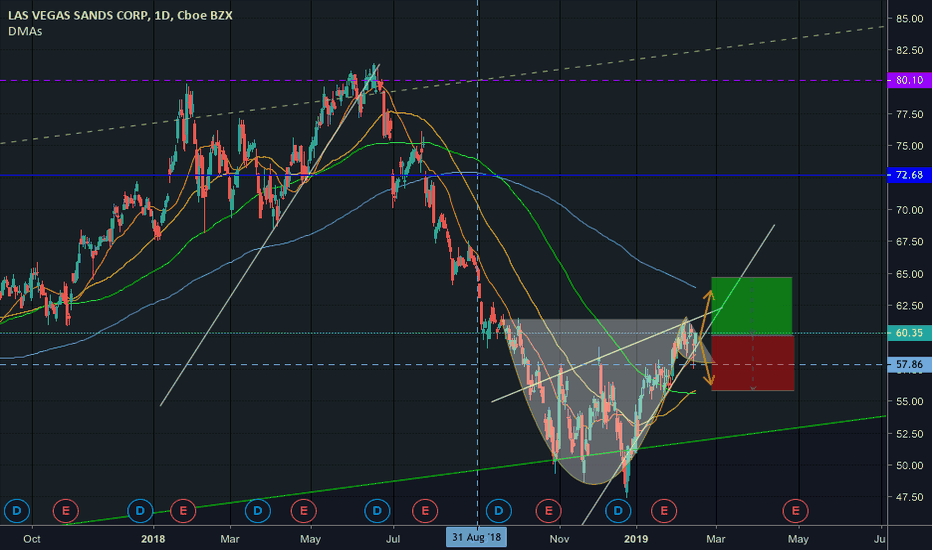Click the LAS VEGAS SANDS CORP symbol title
Viewport: 932px width, 550px height.
[x=119, y=15]
